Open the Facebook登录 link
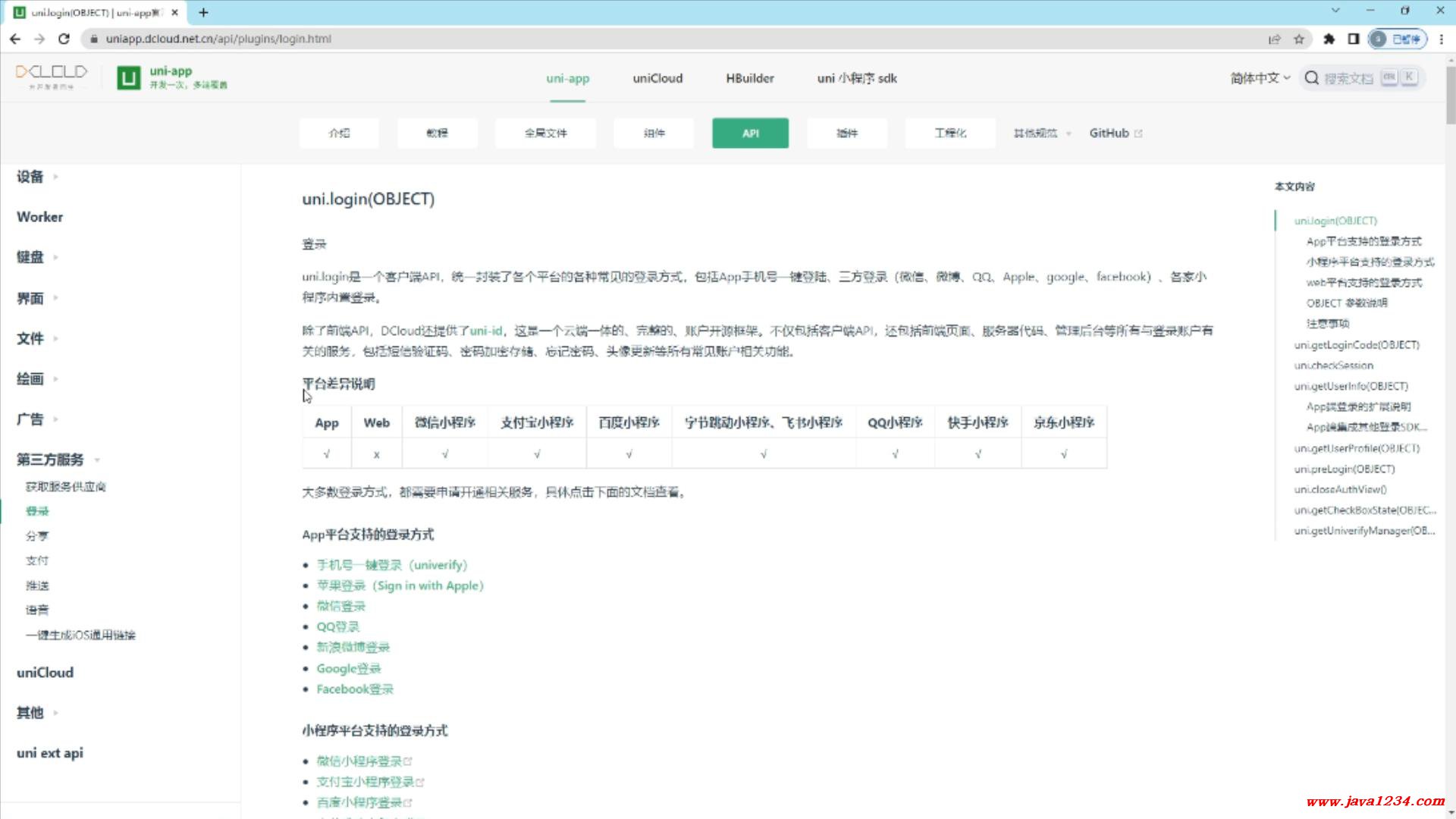The image size is (1456, 819). pyautogui.click(x=355, y=689)
